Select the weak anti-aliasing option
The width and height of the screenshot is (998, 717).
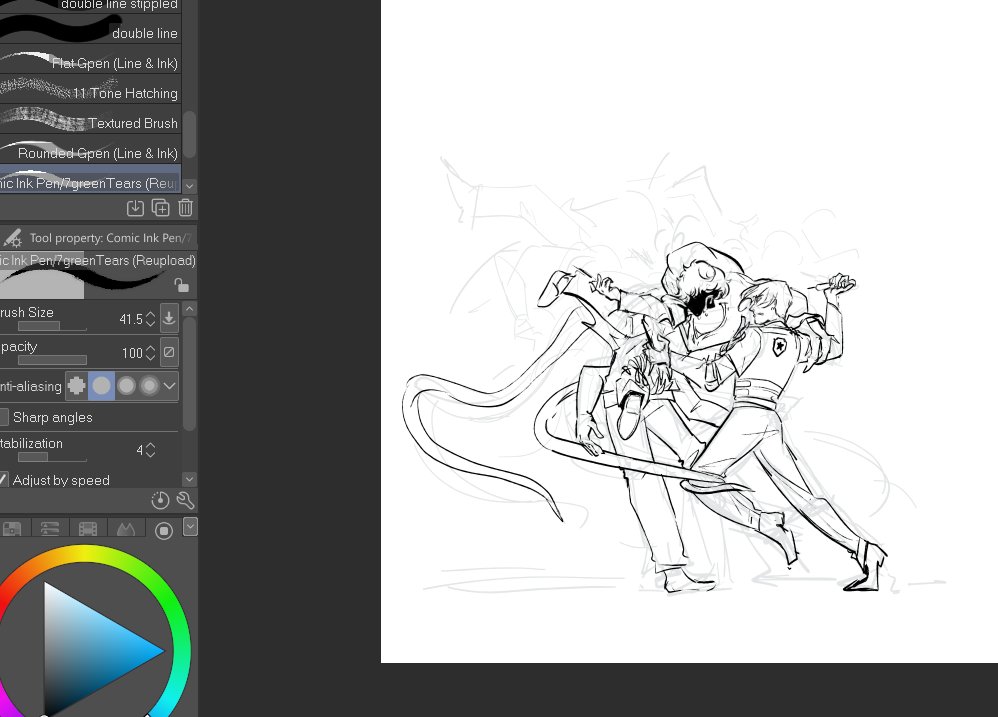(x=101, y=386)
